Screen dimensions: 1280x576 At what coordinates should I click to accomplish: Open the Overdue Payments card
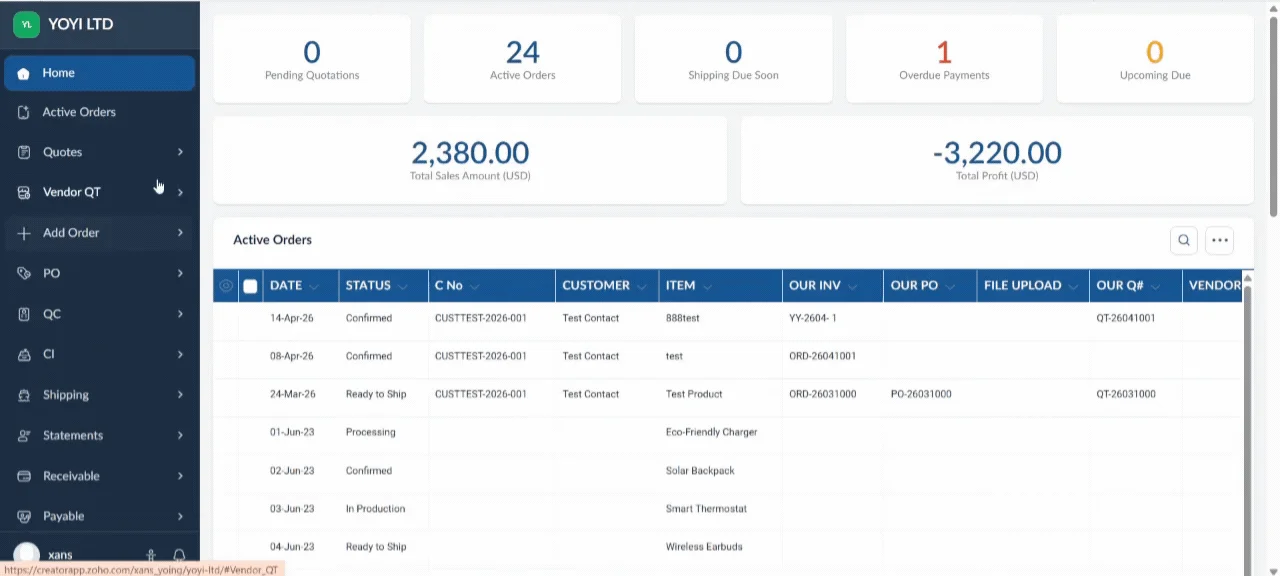click(x=944, y=59)
